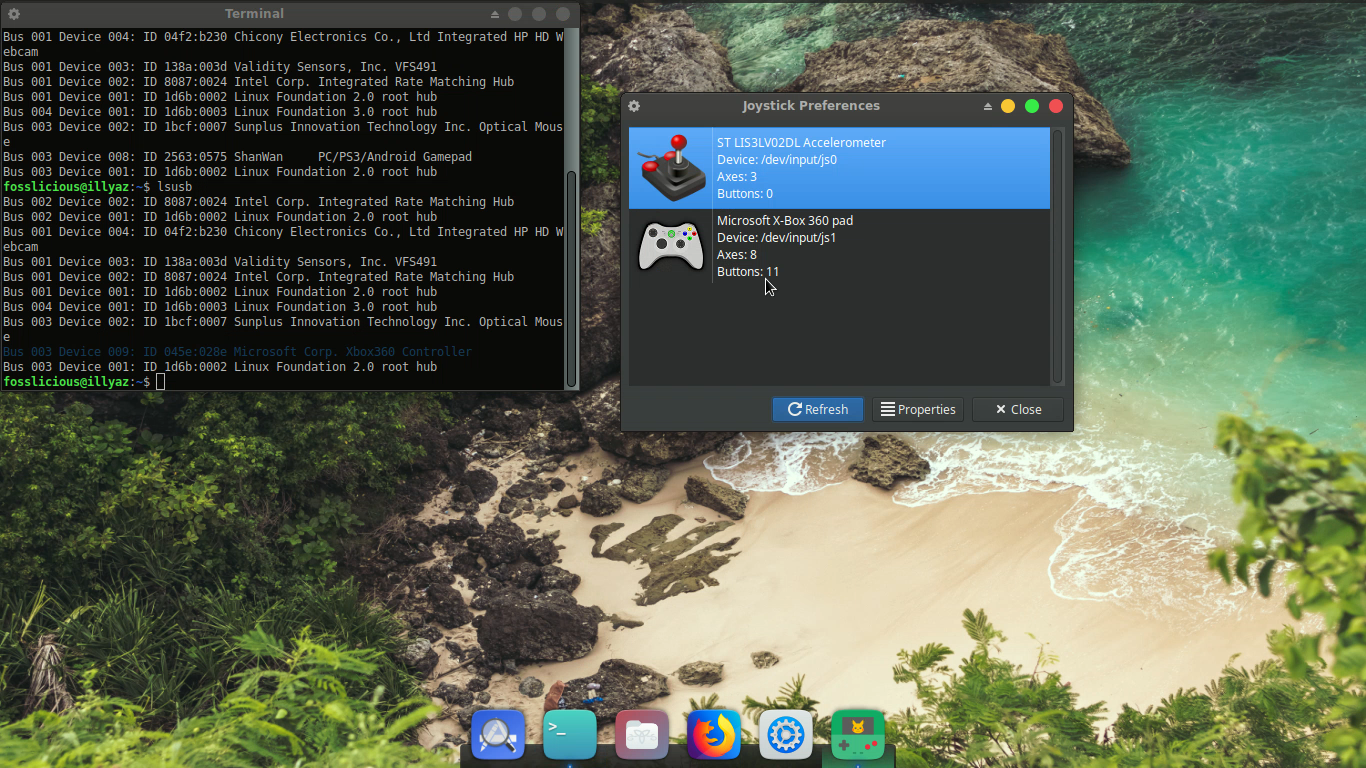This screenshot has width=1366, height=768.
Task: Click the Joystick Preferences window title text
Action: tap(811, 106)
